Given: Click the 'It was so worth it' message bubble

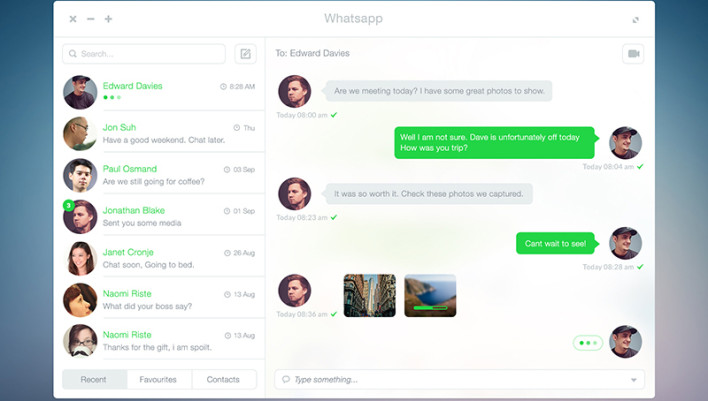Looking at the screenshot, I should [428, 194].
